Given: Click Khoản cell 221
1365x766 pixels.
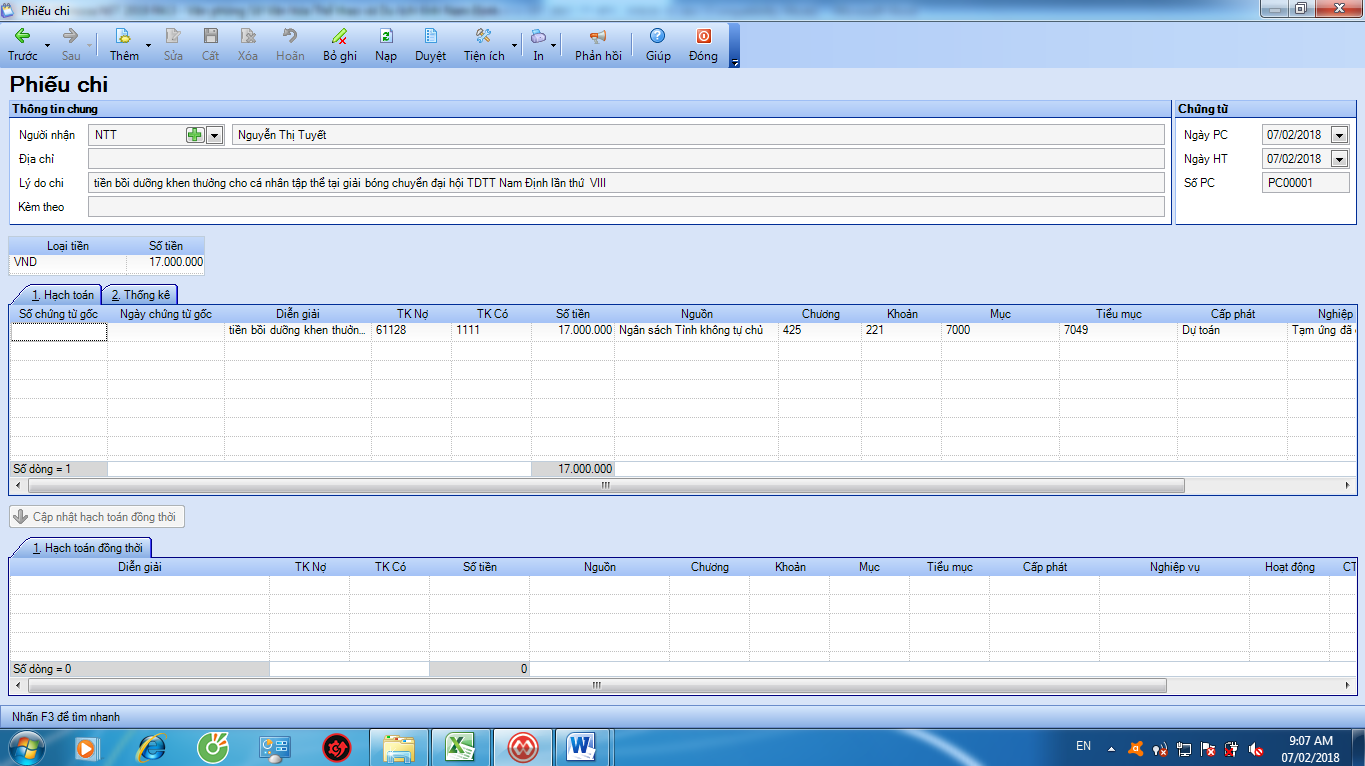Looking at the screenshot, I should click(901, 330).
